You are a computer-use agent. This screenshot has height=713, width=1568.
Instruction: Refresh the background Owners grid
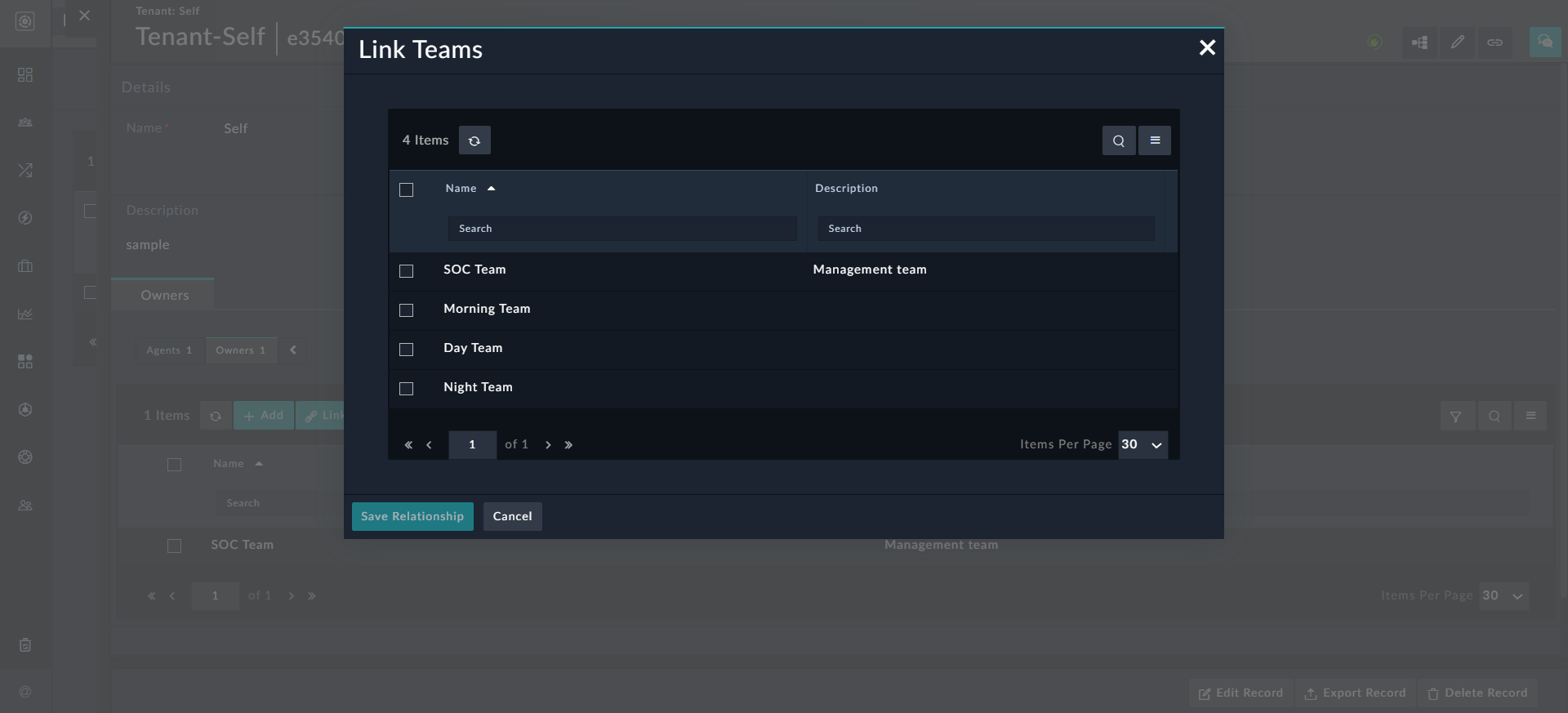click(x=216, y=417)
